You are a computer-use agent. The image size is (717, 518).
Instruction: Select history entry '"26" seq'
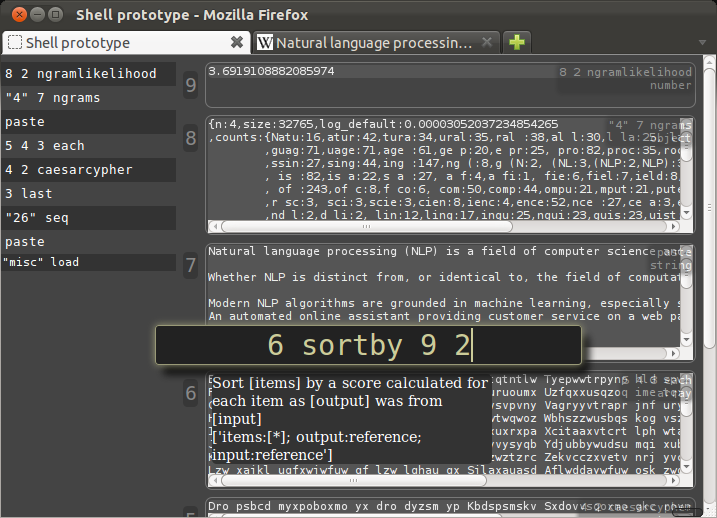click(x=89, y=218)
